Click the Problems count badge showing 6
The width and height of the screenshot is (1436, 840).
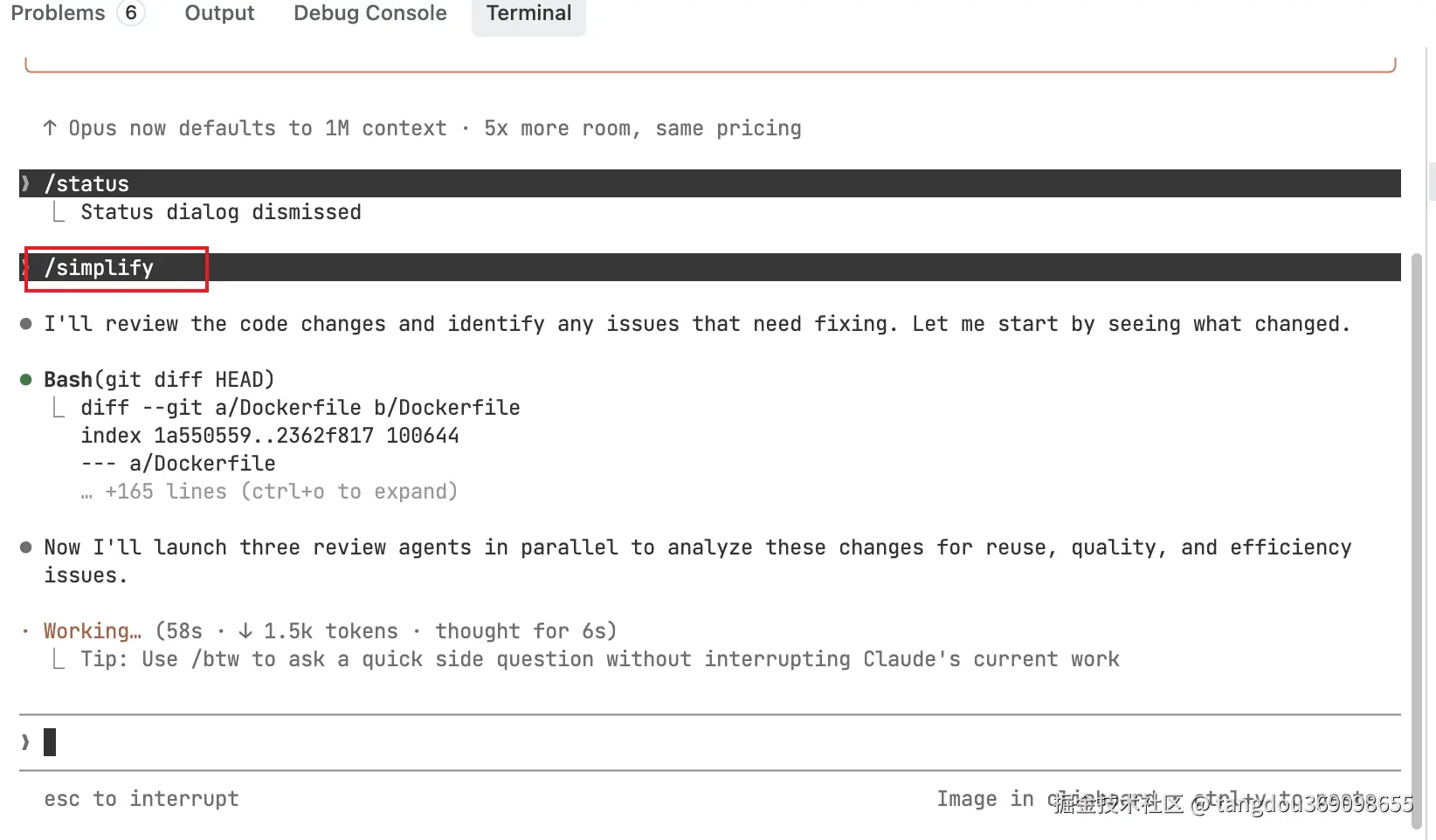pos(131,13)
